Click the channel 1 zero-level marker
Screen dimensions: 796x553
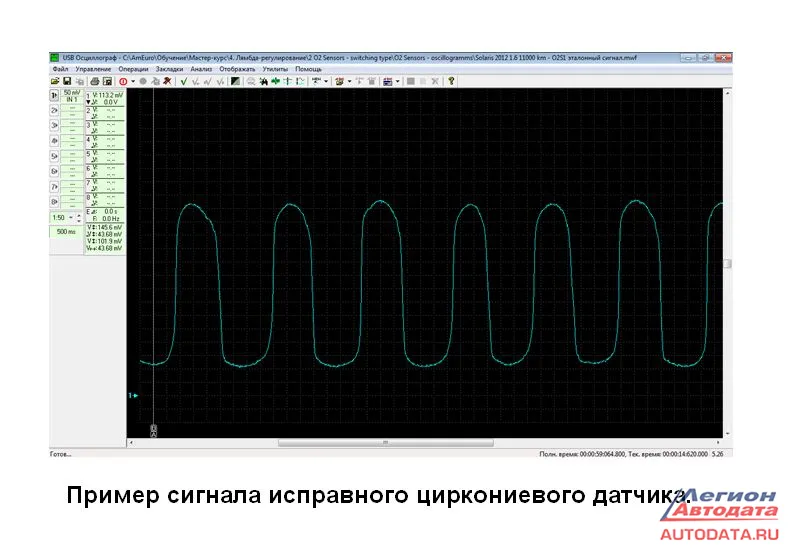133,396
